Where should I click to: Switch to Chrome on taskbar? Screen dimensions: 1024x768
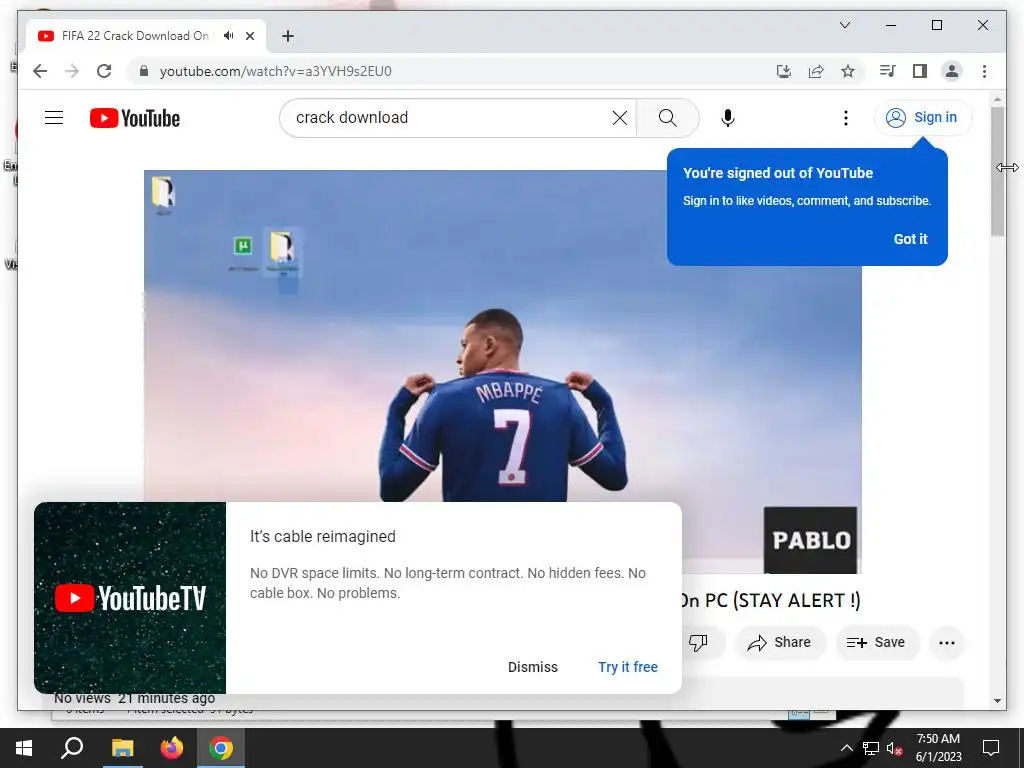click(x=221, y=748)
